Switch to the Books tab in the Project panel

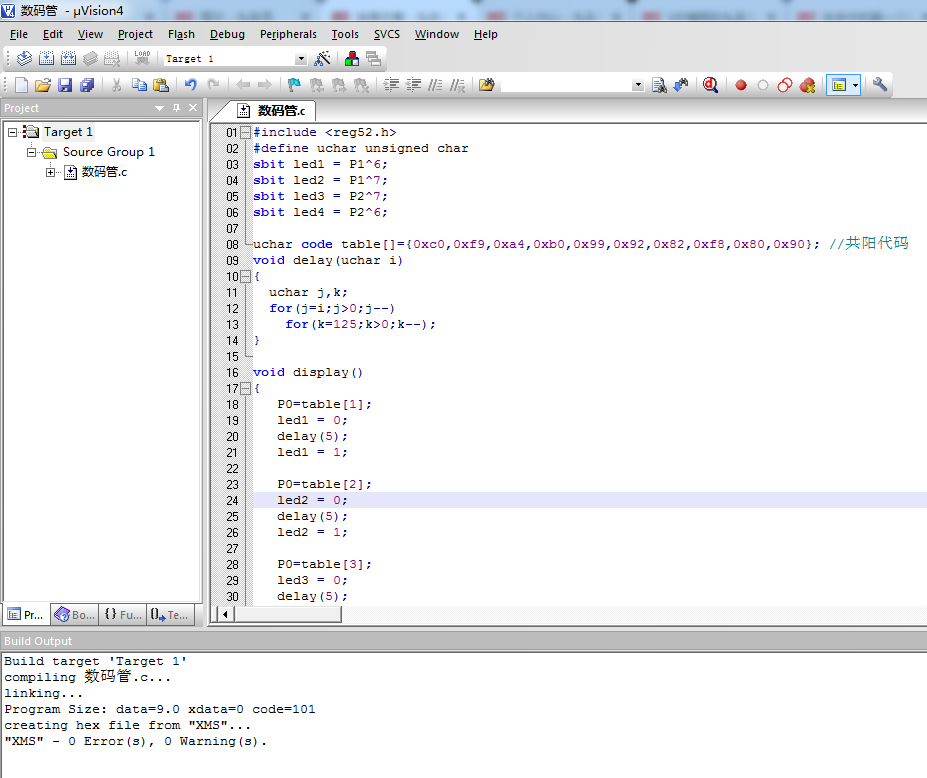click(76, 615)
